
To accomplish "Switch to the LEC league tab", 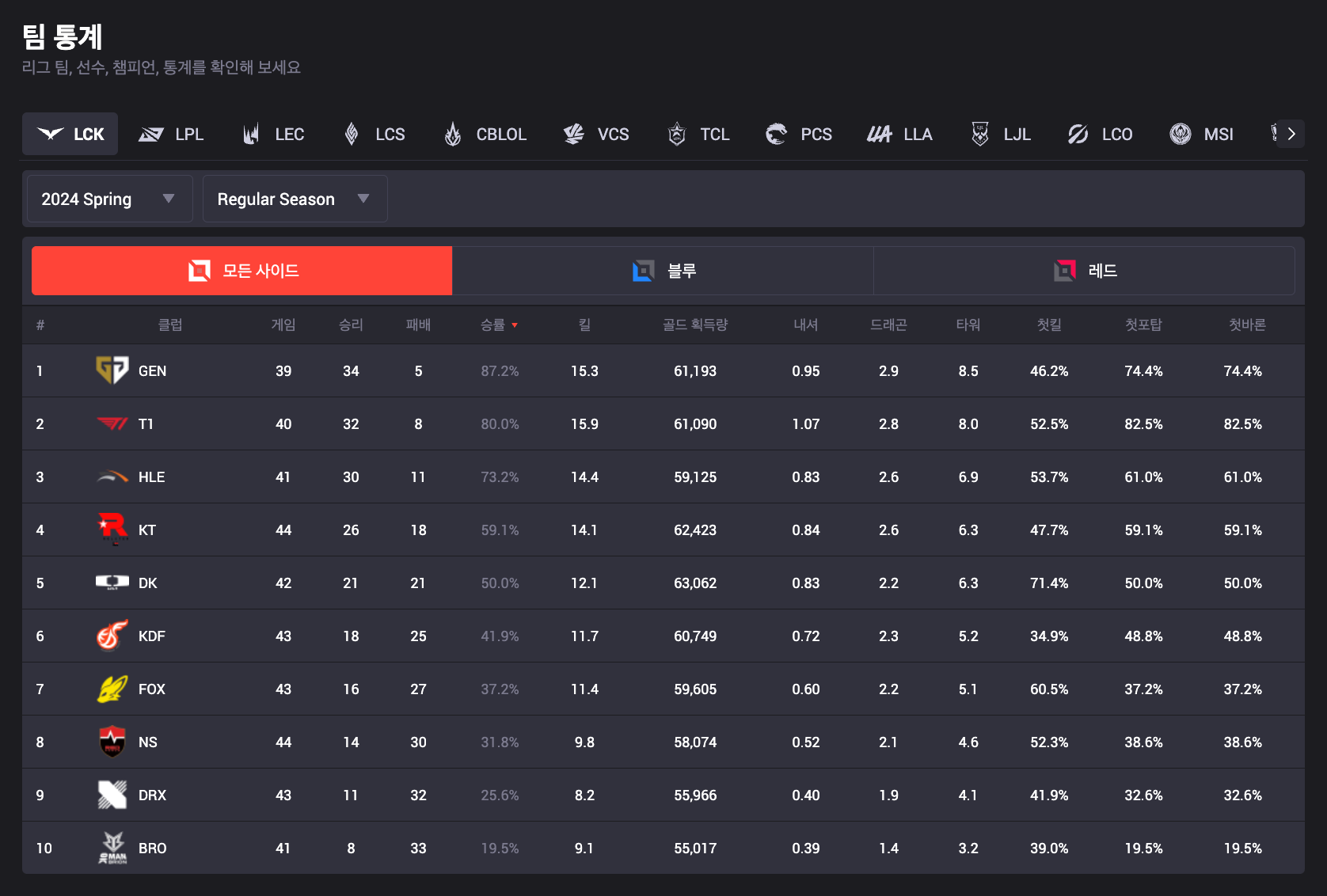I will (273, 134).
